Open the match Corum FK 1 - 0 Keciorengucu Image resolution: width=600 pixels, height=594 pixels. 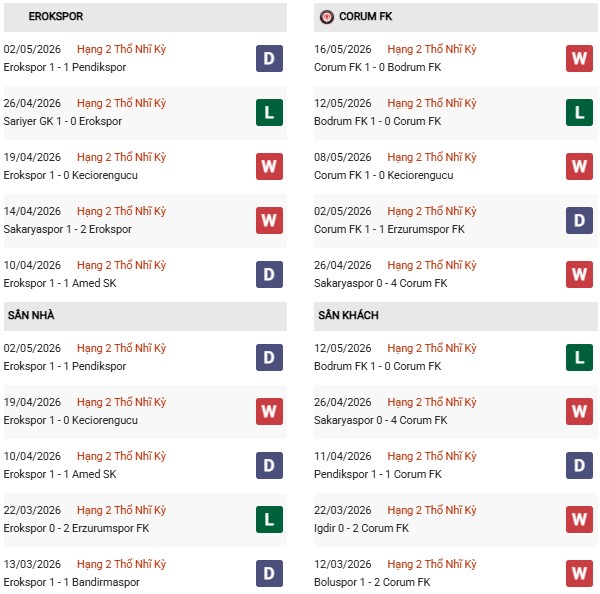point(383,175)
